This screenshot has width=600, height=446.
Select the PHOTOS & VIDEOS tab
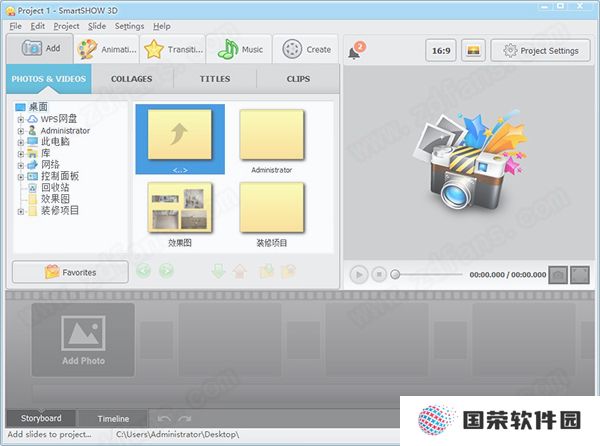[49, 79]
